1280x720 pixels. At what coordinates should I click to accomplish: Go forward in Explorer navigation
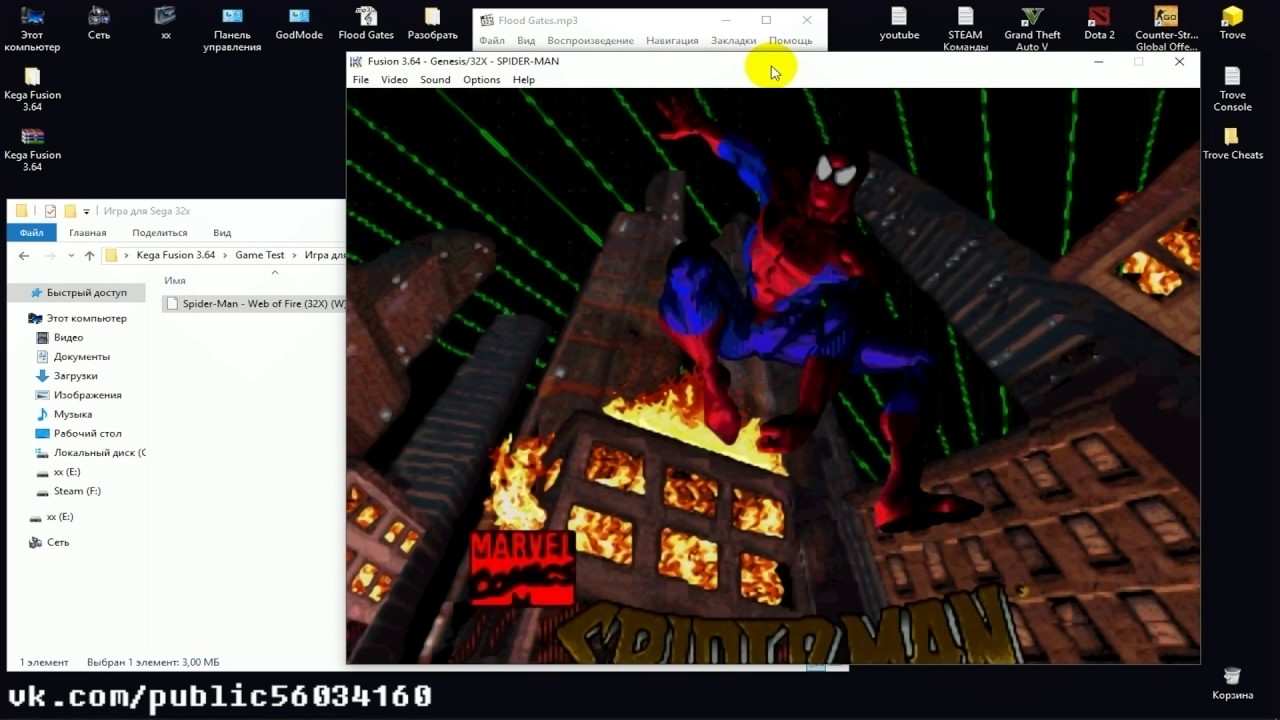[49, 256]
